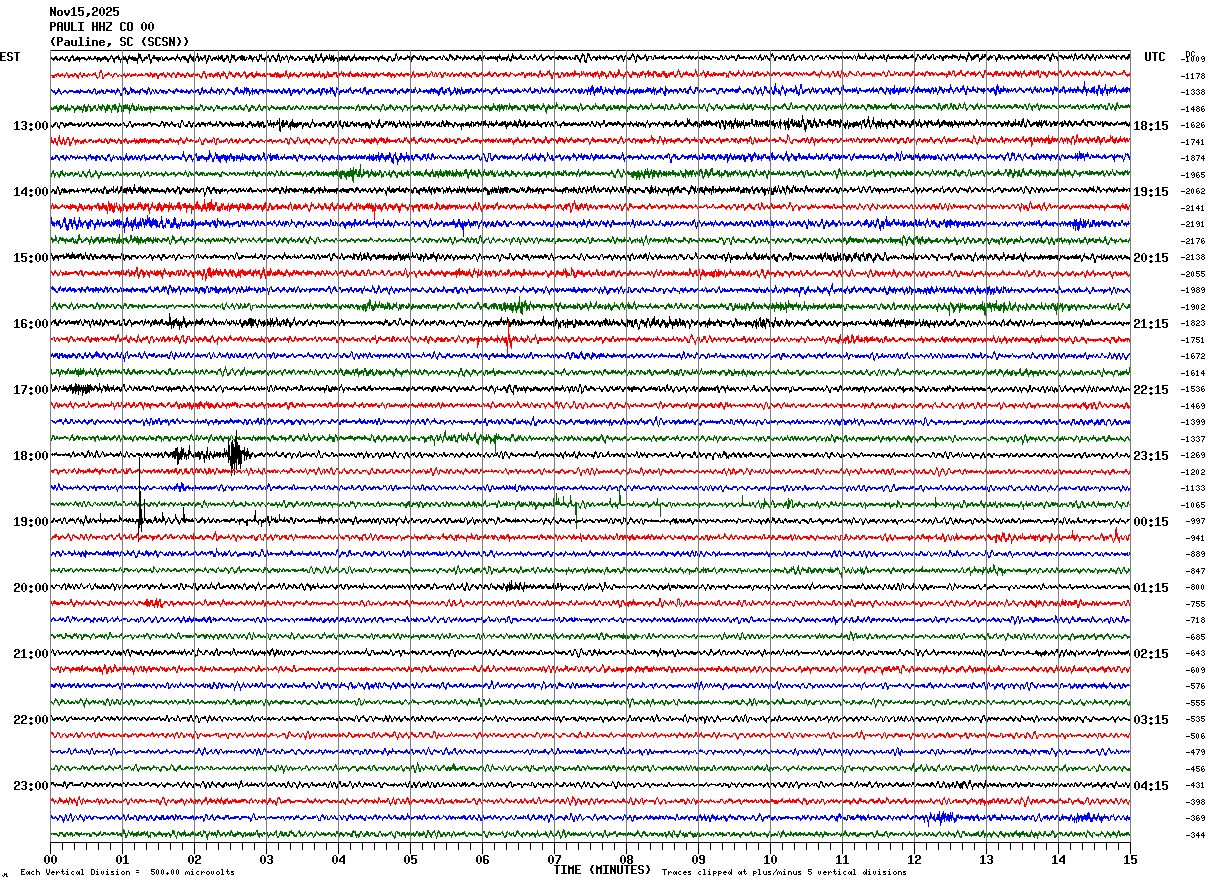Select the 21:00 EST time label
This screenshot has height=886, width=1210.
(31, 653)
